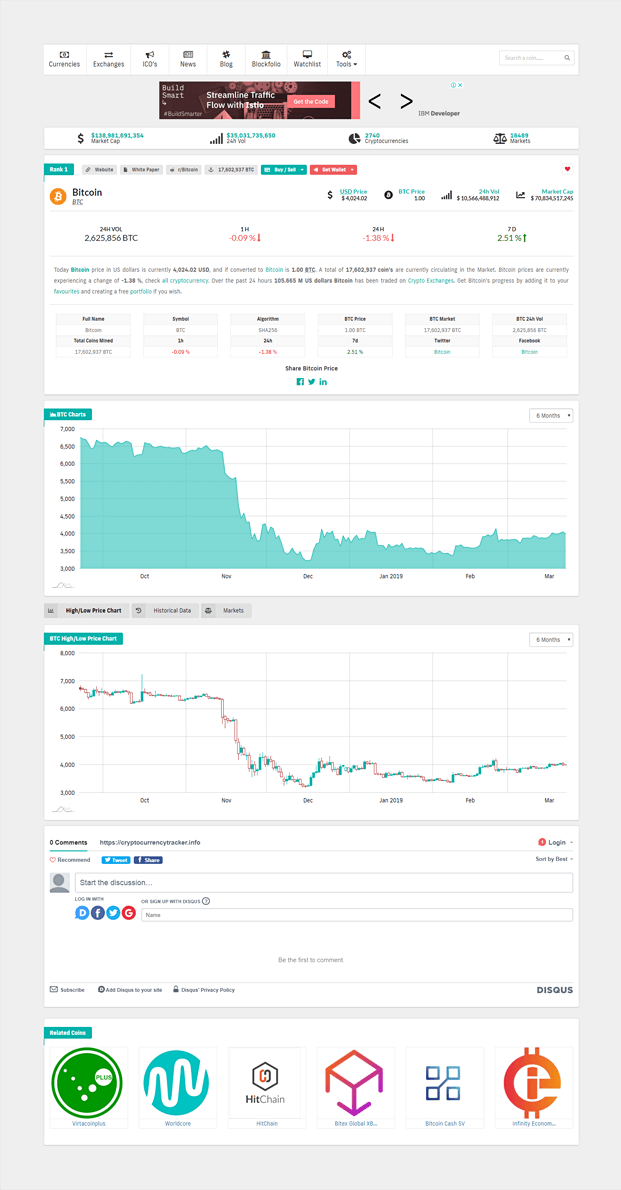The image size is (621, 1190).
Task: Open the Exchanges nav item
Action: coord(109,59)
